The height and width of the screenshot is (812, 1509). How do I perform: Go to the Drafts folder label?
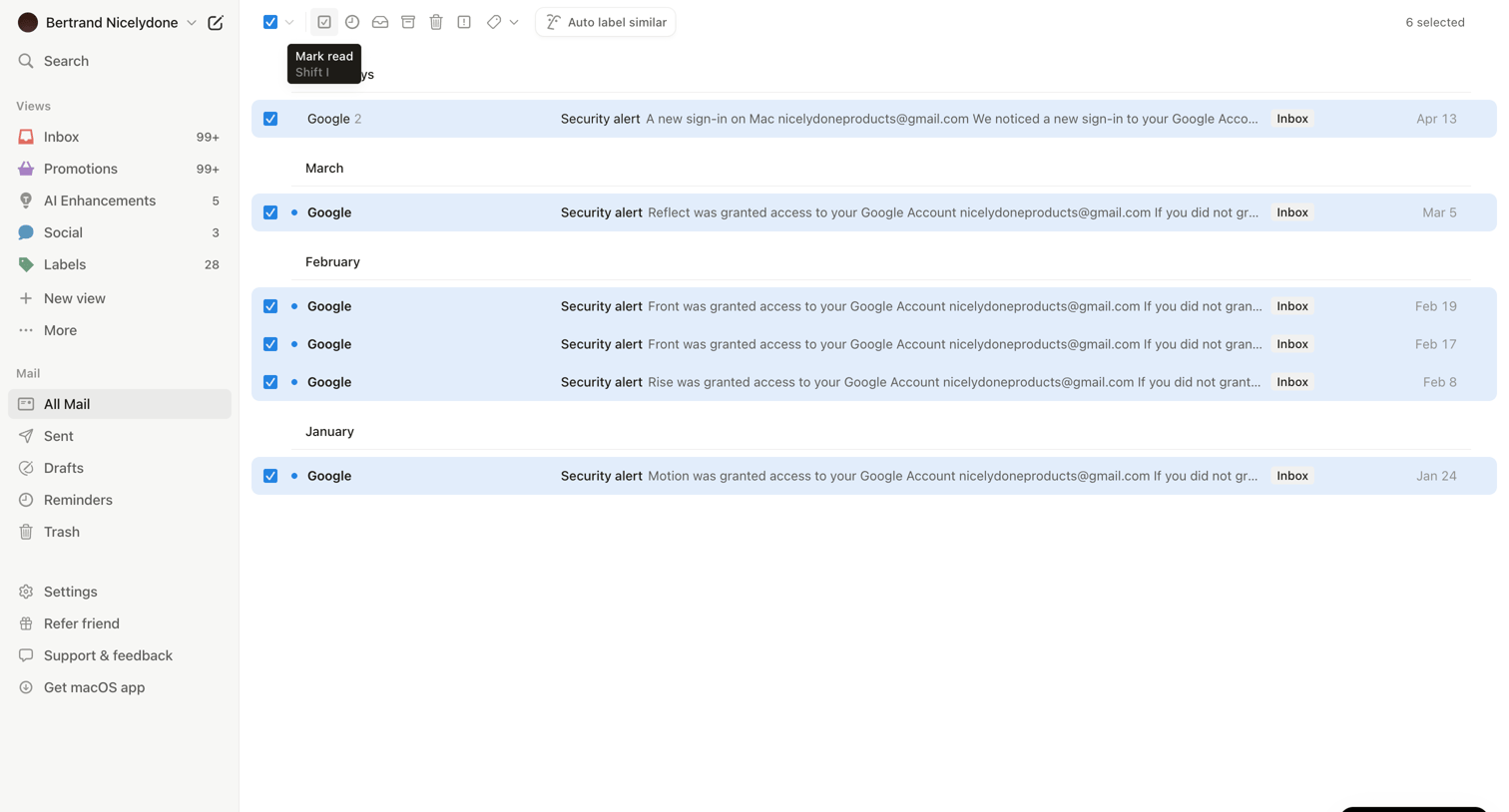pos(64,468)
